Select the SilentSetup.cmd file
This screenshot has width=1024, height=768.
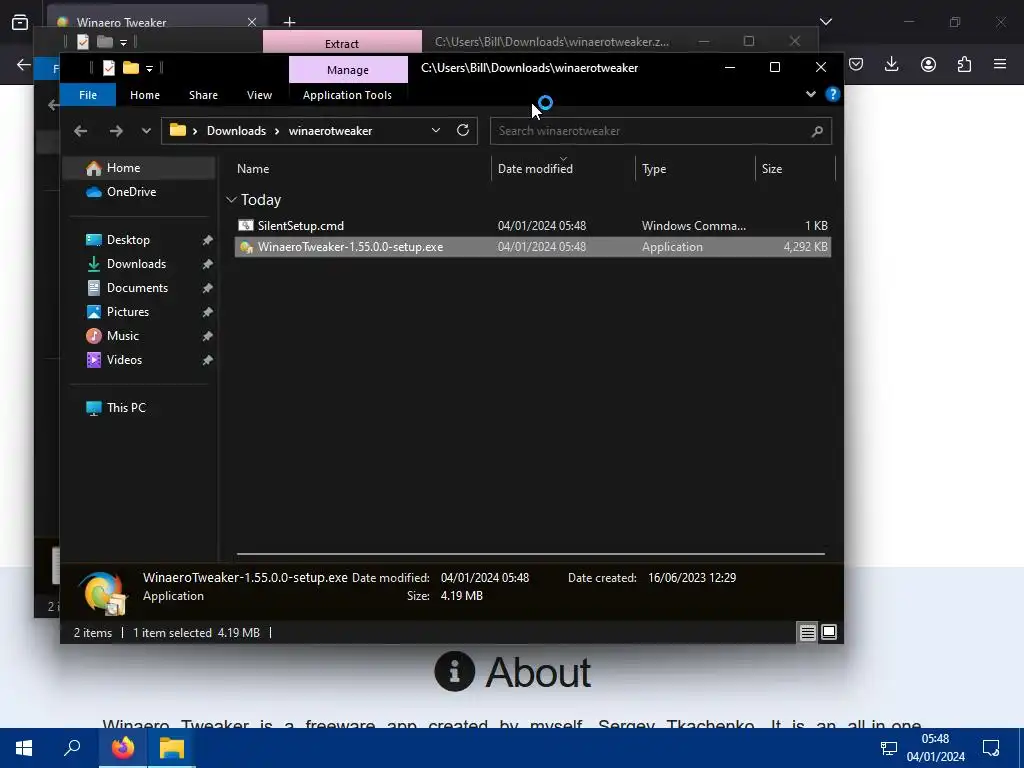pyautogui.click(x=533, y=225)
